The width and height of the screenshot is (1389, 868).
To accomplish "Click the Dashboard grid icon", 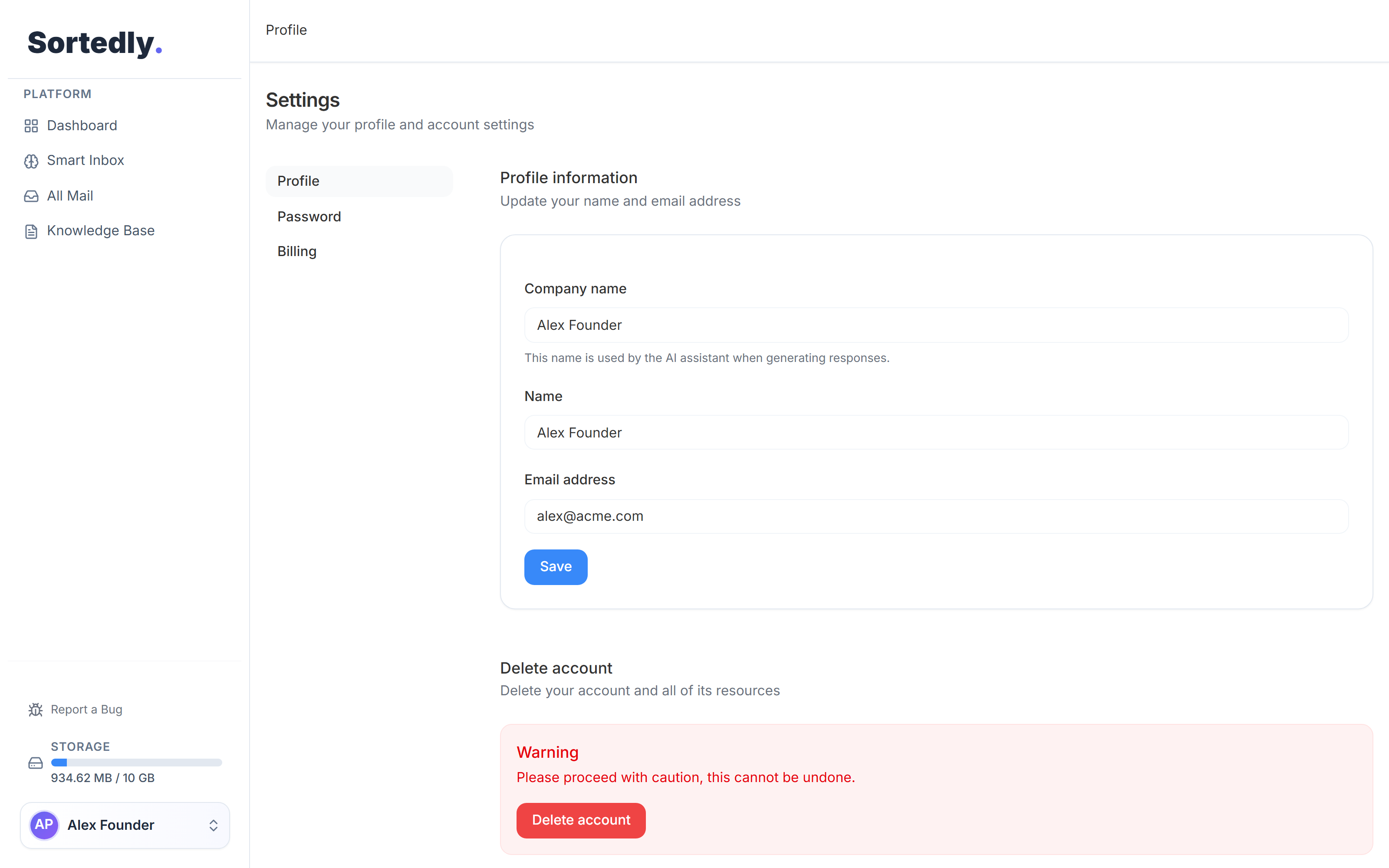I will coord(31,126).
